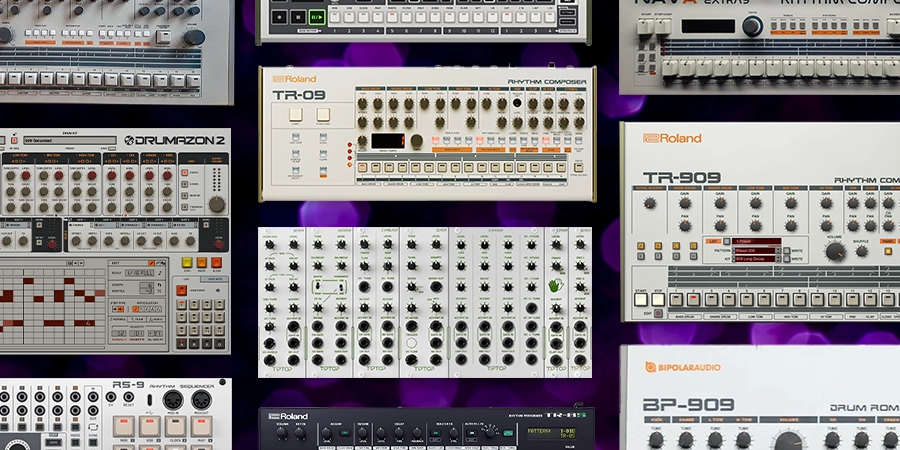Click the EDIT button below START on TR-909
The width and height of the screenshot is (900, 450).
(x=658, y=313)
